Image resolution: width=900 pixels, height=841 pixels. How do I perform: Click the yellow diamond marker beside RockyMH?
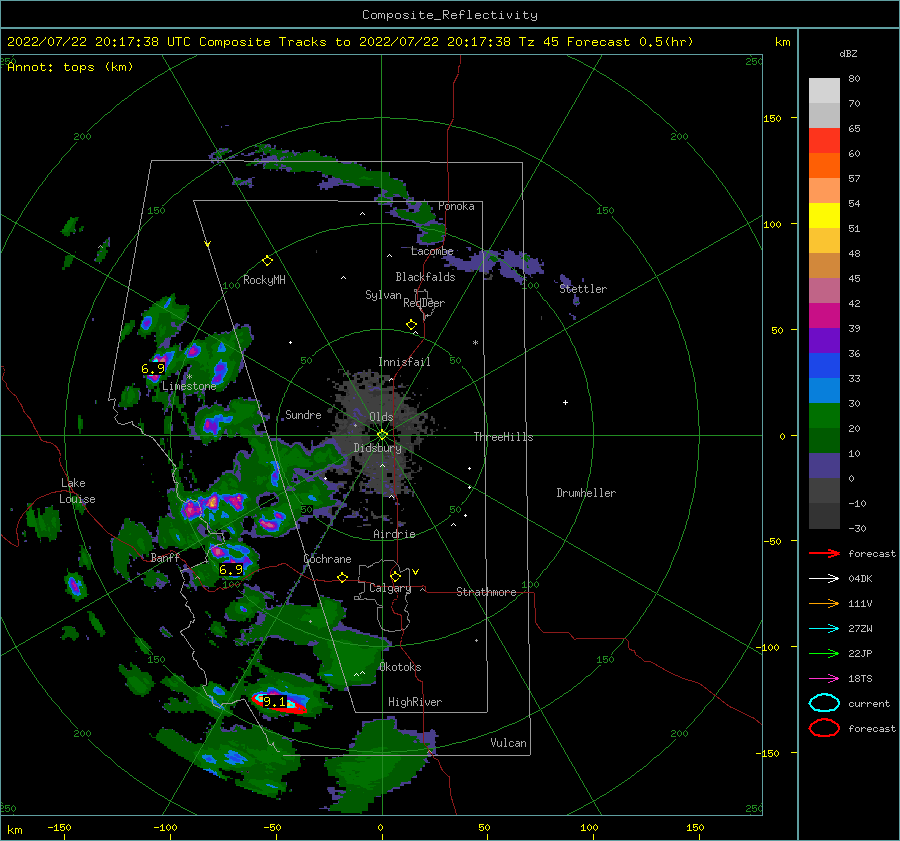(x=267, y=261)
